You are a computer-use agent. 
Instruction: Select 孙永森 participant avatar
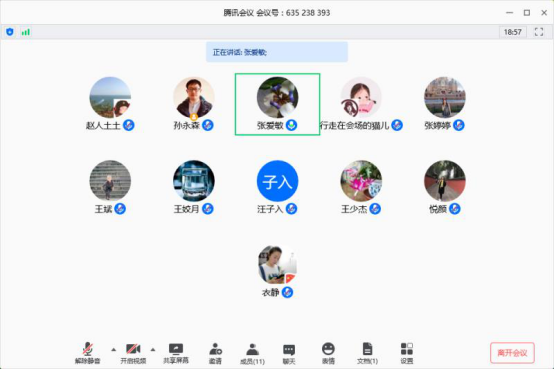(194, 97)
